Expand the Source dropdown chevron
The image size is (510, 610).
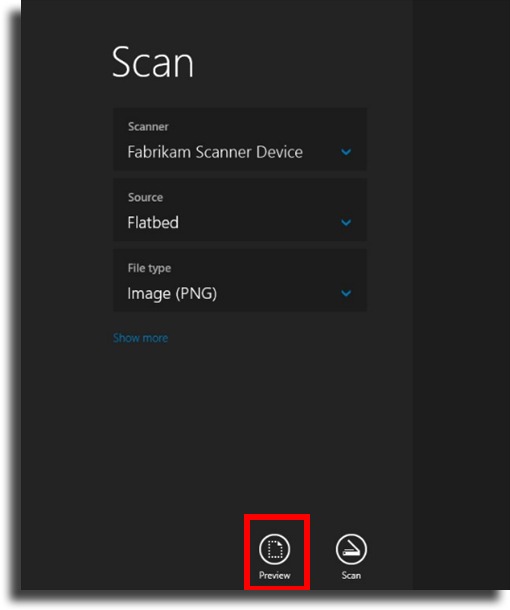coord(346,223)
